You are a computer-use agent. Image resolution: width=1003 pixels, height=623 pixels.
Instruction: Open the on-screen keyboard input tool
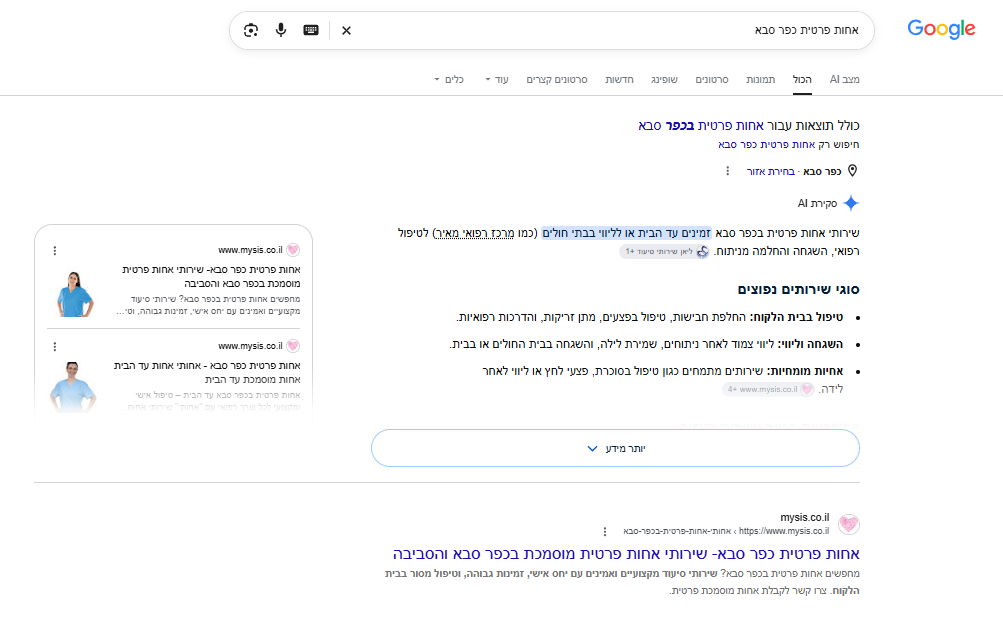point(311,30)
